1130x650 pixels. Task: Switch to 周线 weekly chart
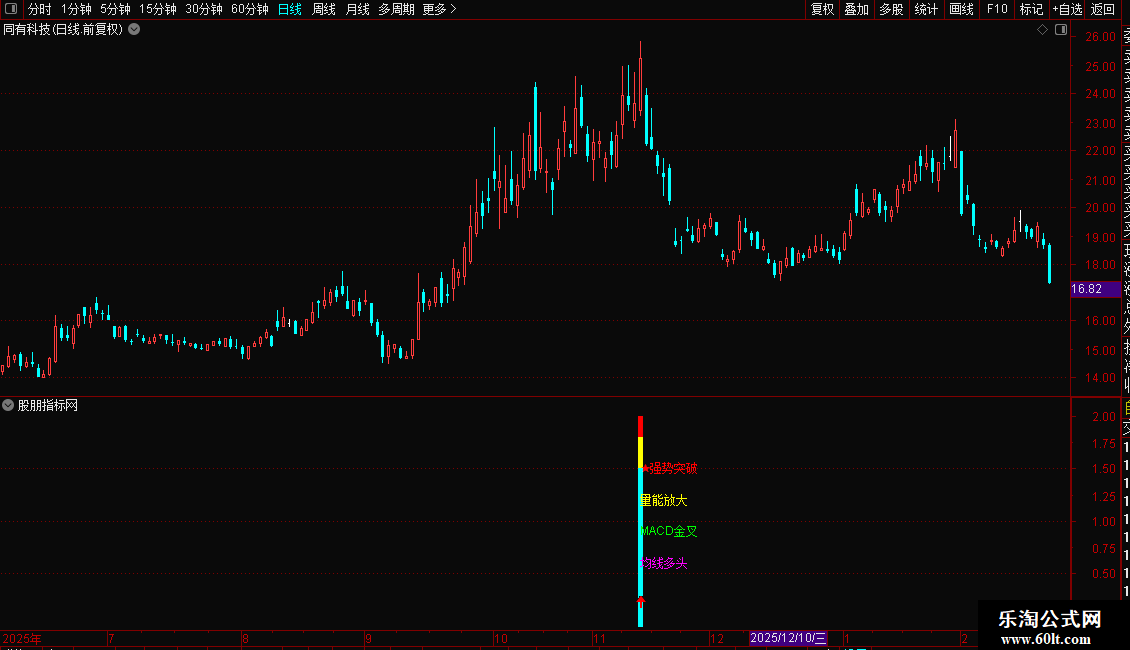point(324,9)
